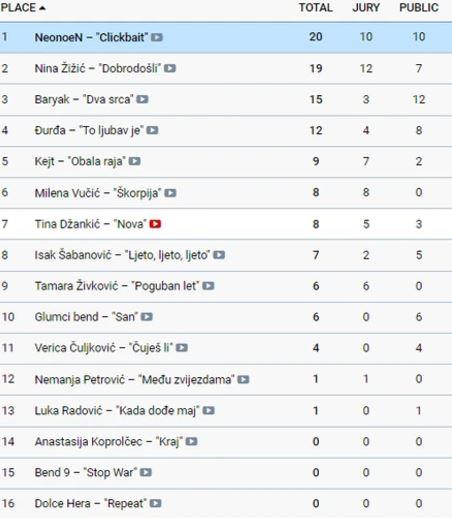Sort results by JURY column
The image size is (452, 518).
366,8
